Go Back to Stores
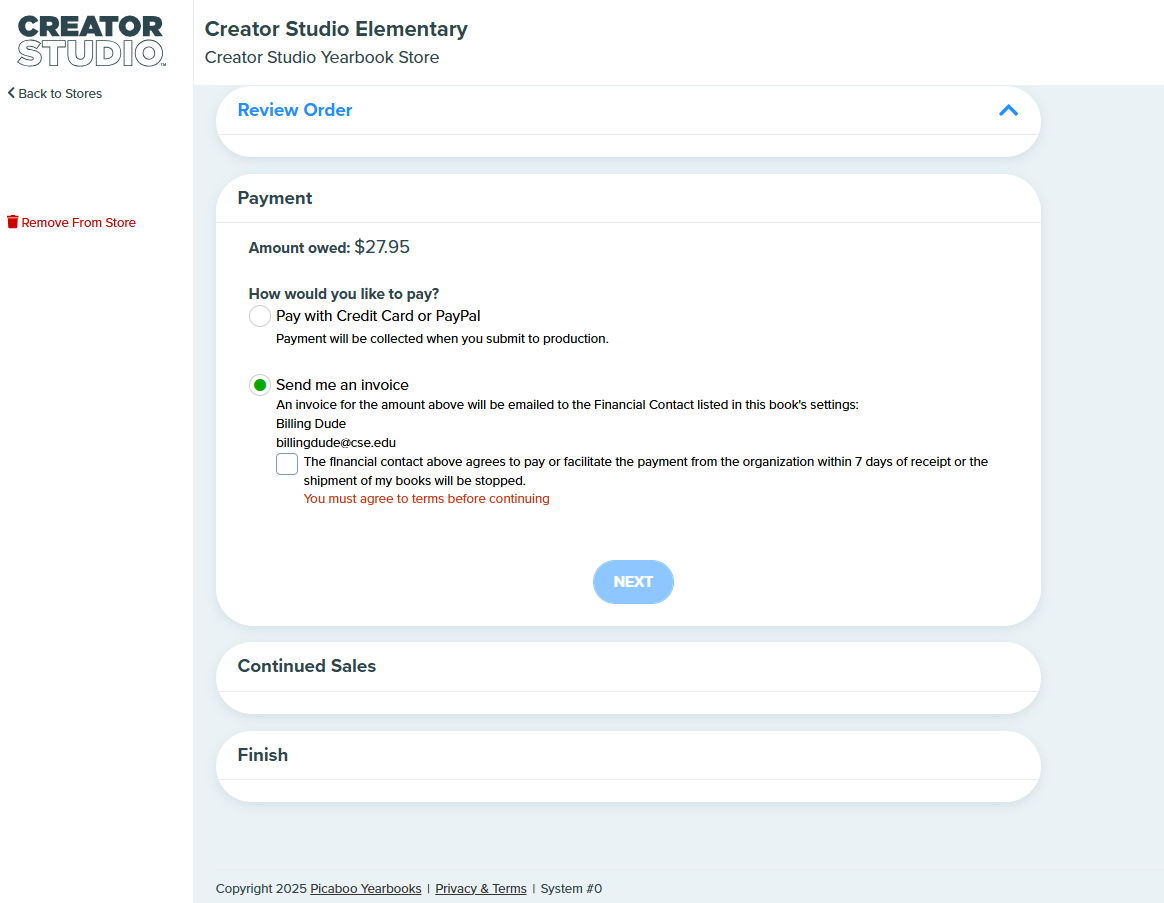 point(60,94)
